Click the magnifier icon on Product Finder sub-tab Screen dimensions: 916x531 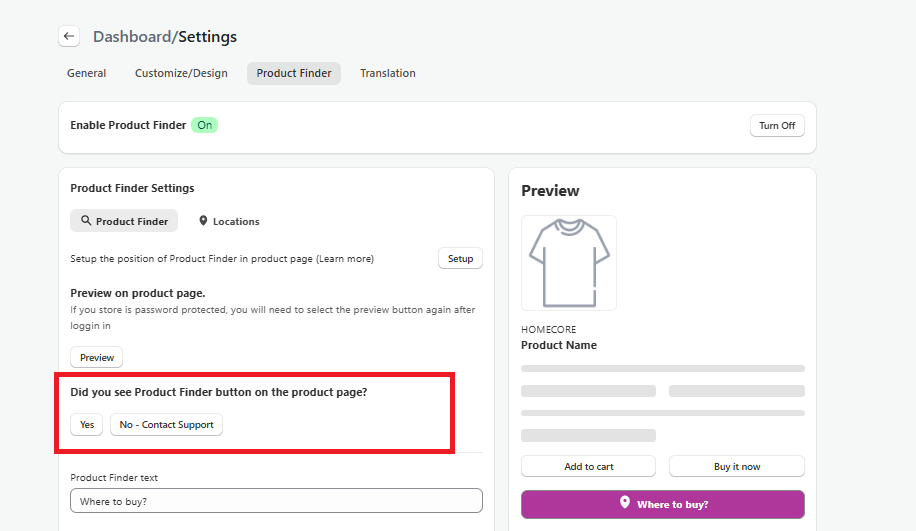pyautogui.click(x=86, y=221)
